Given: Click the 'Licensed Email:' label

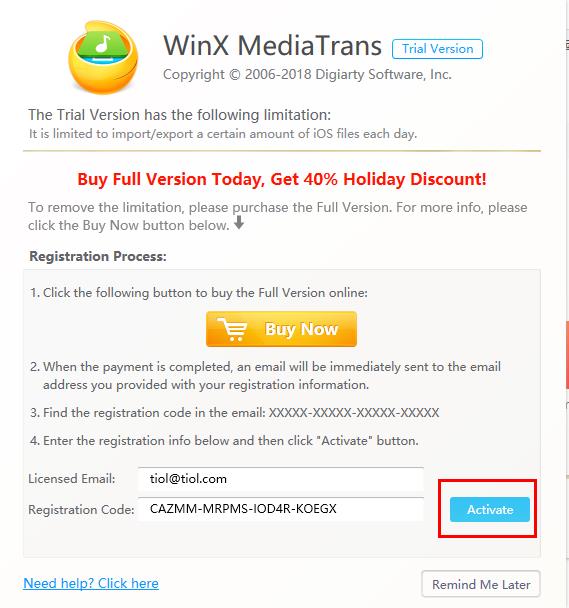Looking at the screenshot, I should [72, 479].
